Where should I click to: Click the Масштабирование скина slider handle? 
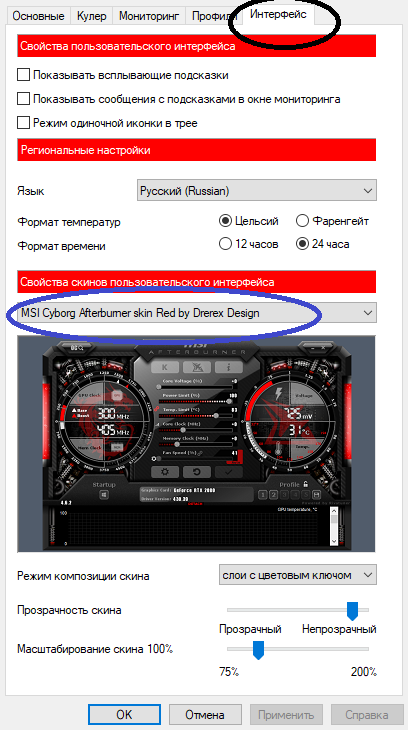pyautogui.click(x=258, y=649)
